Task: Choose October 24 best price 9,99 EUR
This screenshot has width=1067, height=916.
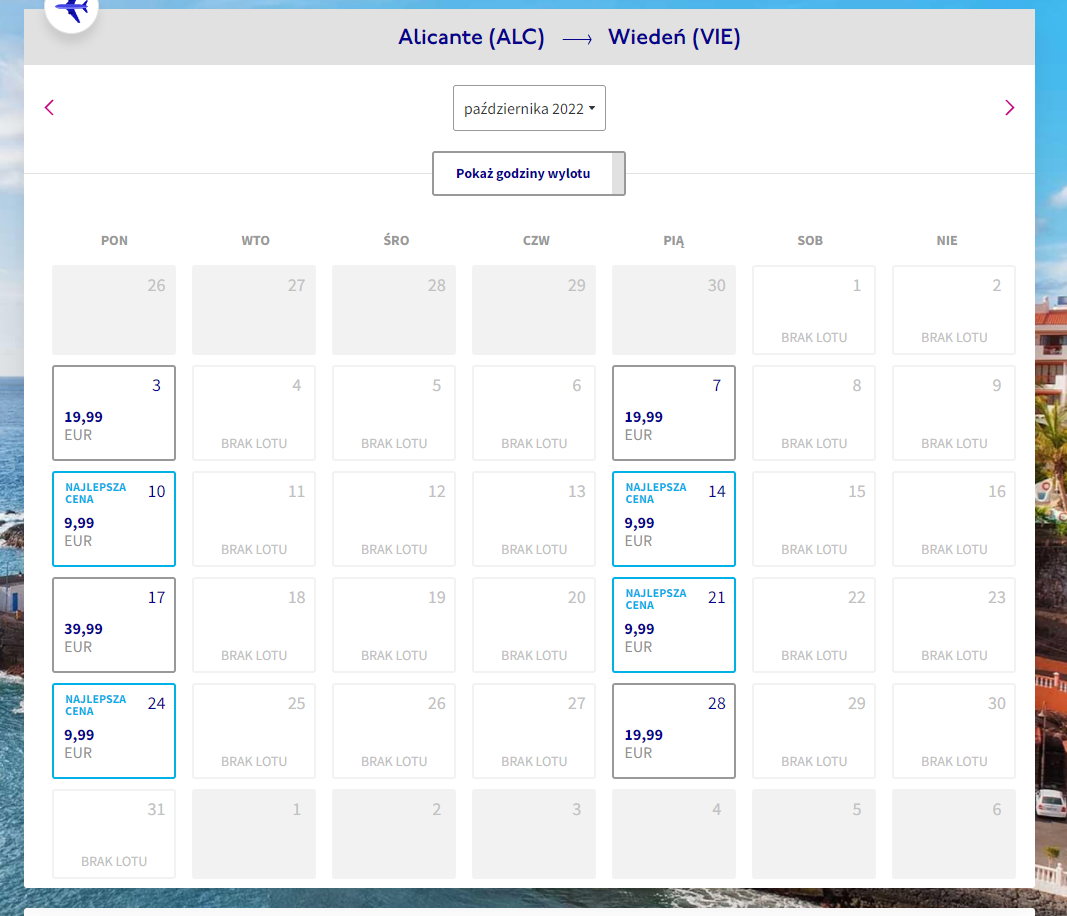Action: click(114, 731)
